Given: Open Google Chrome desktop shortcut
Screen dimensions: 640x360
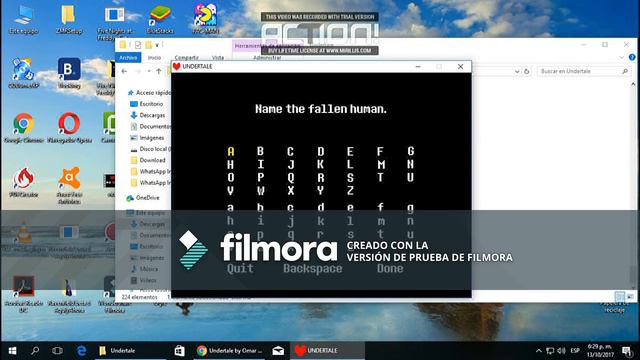Looking at the screenshot, I should [23, 127].
